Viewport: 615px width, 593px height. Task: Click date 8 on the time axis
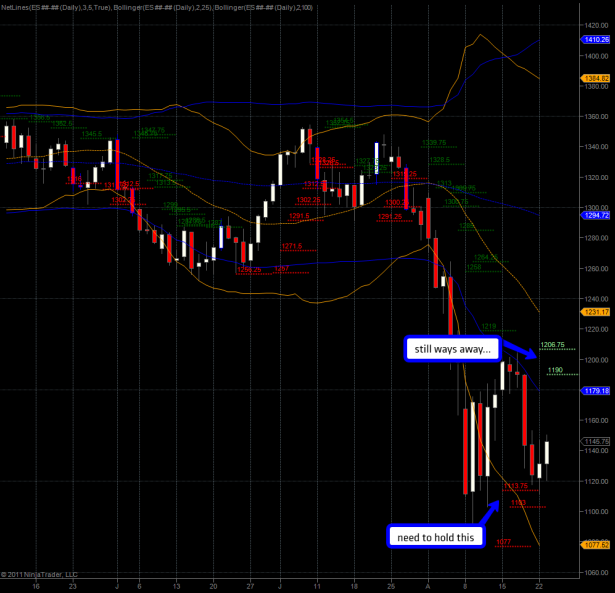(x=465, y=584)
